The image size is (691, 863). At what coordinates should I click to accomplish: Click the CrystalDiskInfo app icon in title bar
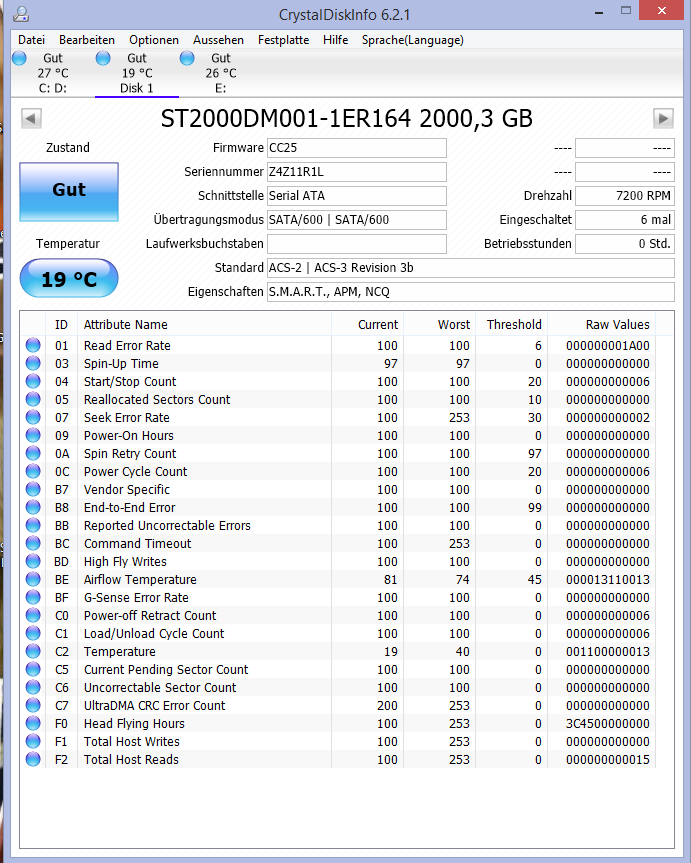tap(21, 14)
